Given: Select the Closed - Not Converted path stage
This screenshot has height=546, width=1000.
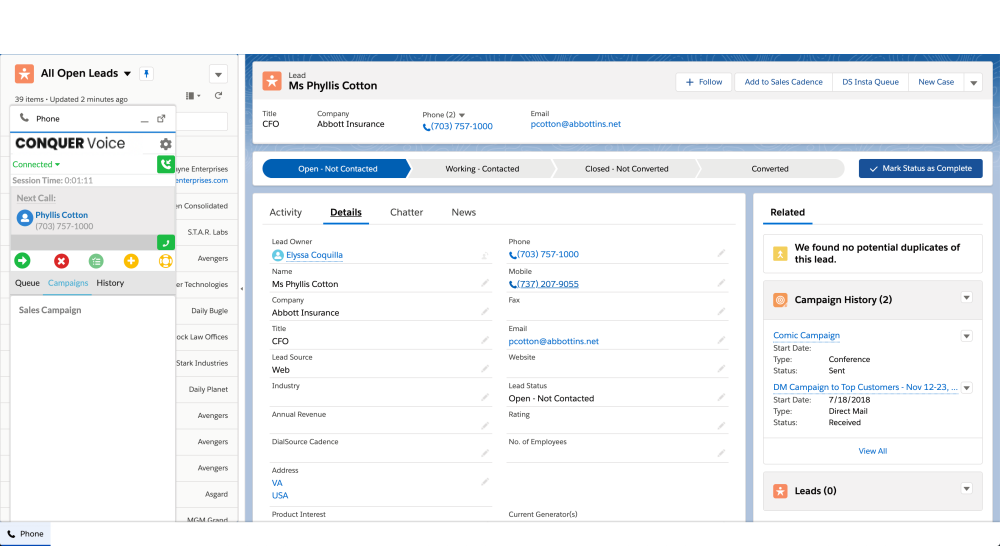Looking at the screenshot, I should tap(626, 169).
